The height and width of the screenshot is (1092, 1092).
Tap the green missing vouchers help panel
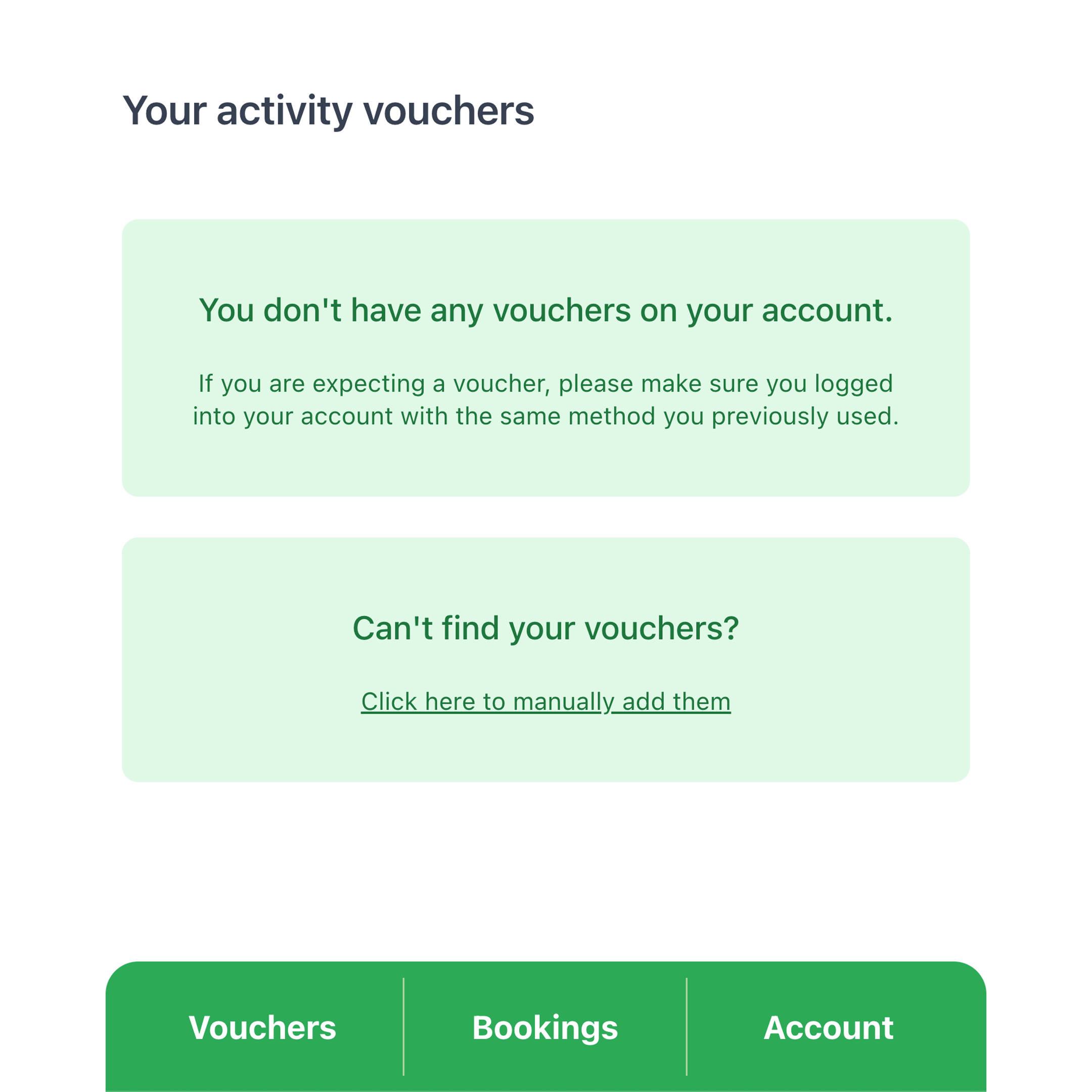pyautogui.click(x=546, y=658)
